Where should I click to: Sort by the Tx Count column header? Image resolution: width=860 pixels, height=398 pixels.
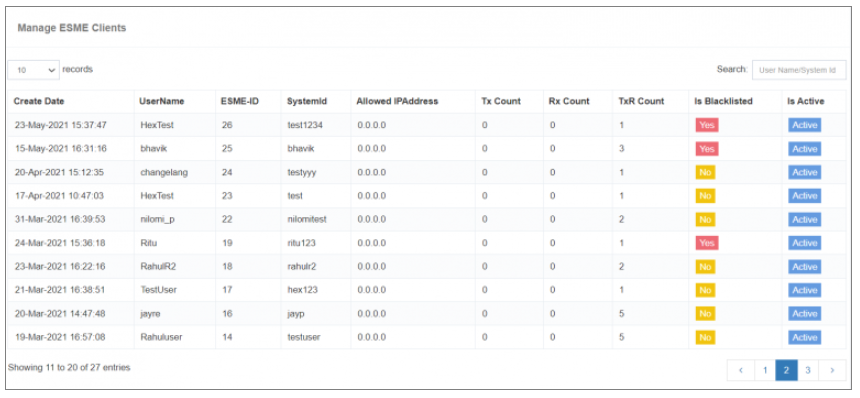click(x=501, y=101)
